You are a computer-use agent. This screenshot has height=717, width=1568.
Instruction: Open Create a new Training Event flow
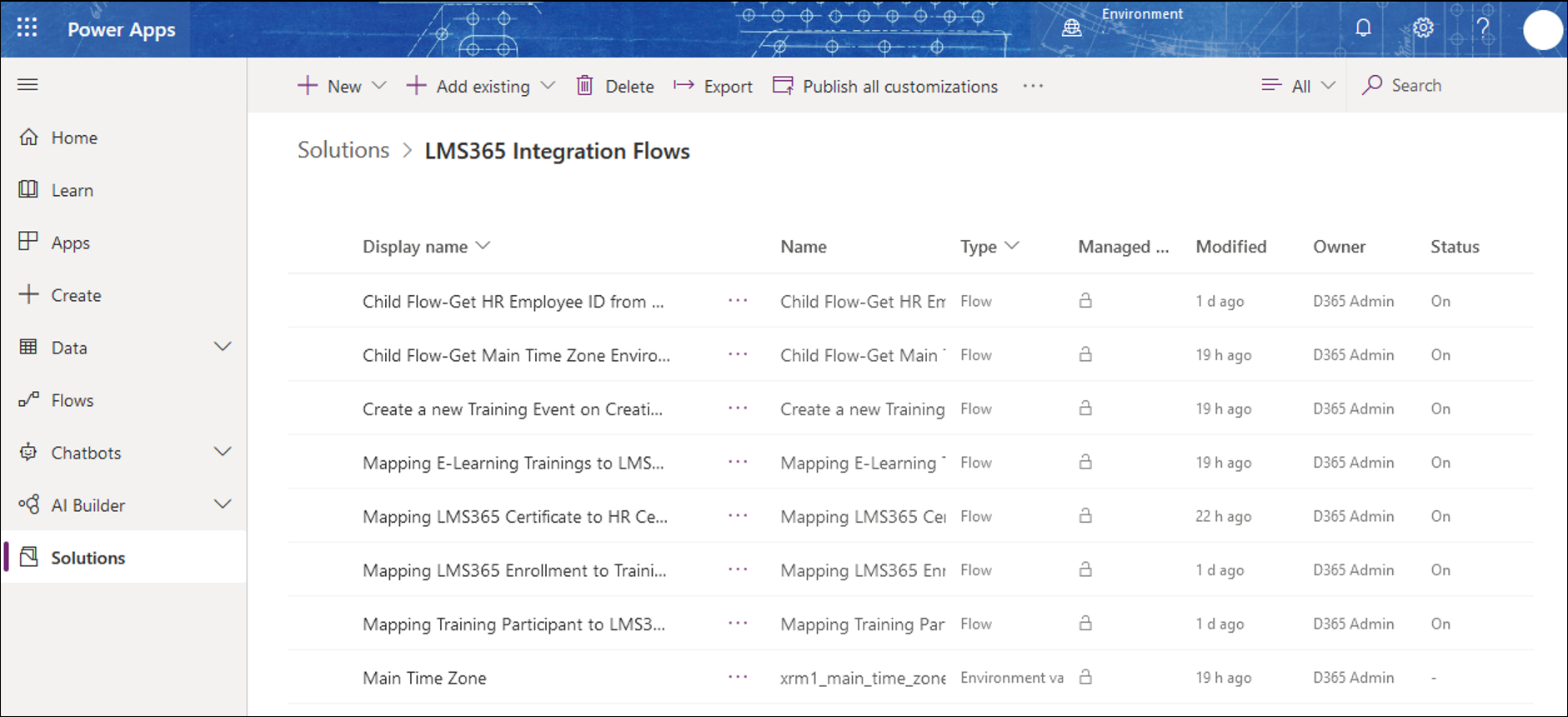[513, 409]
